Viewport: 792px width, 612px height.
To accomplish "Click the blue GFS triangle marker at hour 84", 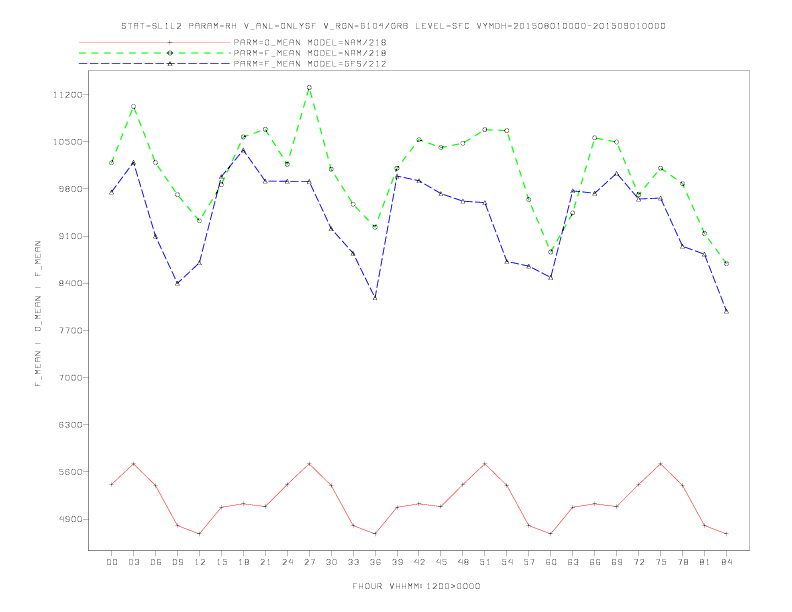I will [x=726, y=311].
